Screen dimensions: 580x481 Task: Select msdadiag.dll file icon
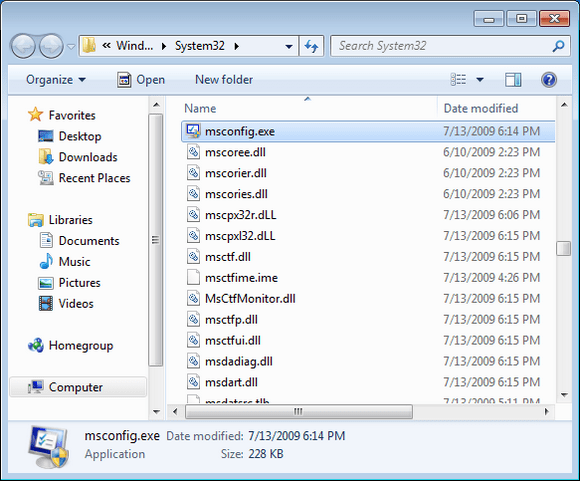point(193,361)
